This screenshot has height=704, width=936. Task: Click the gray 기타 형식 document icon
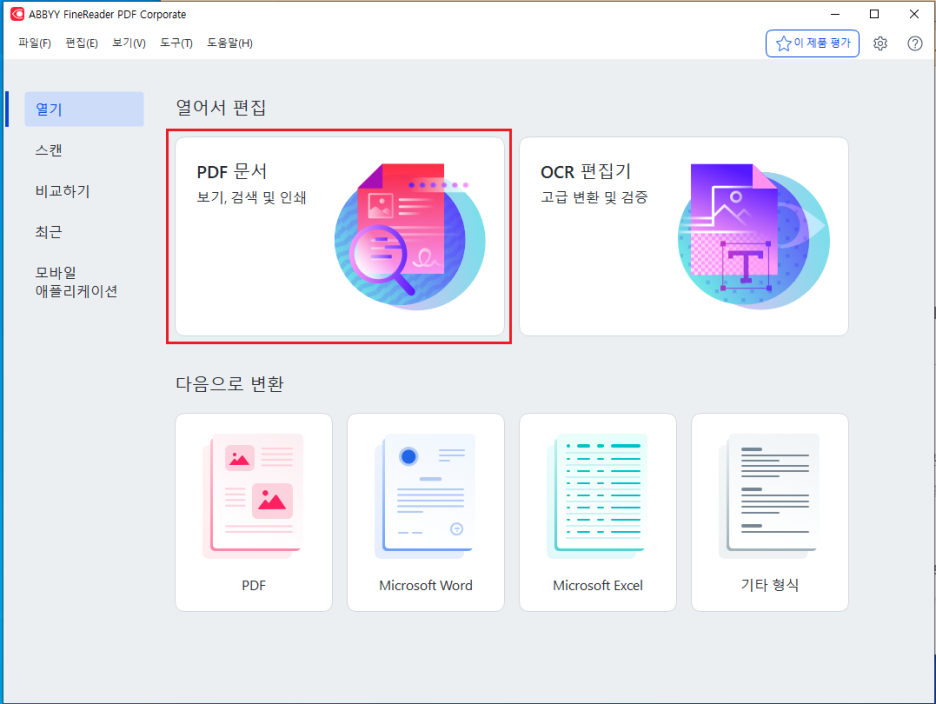pos(769,496)
